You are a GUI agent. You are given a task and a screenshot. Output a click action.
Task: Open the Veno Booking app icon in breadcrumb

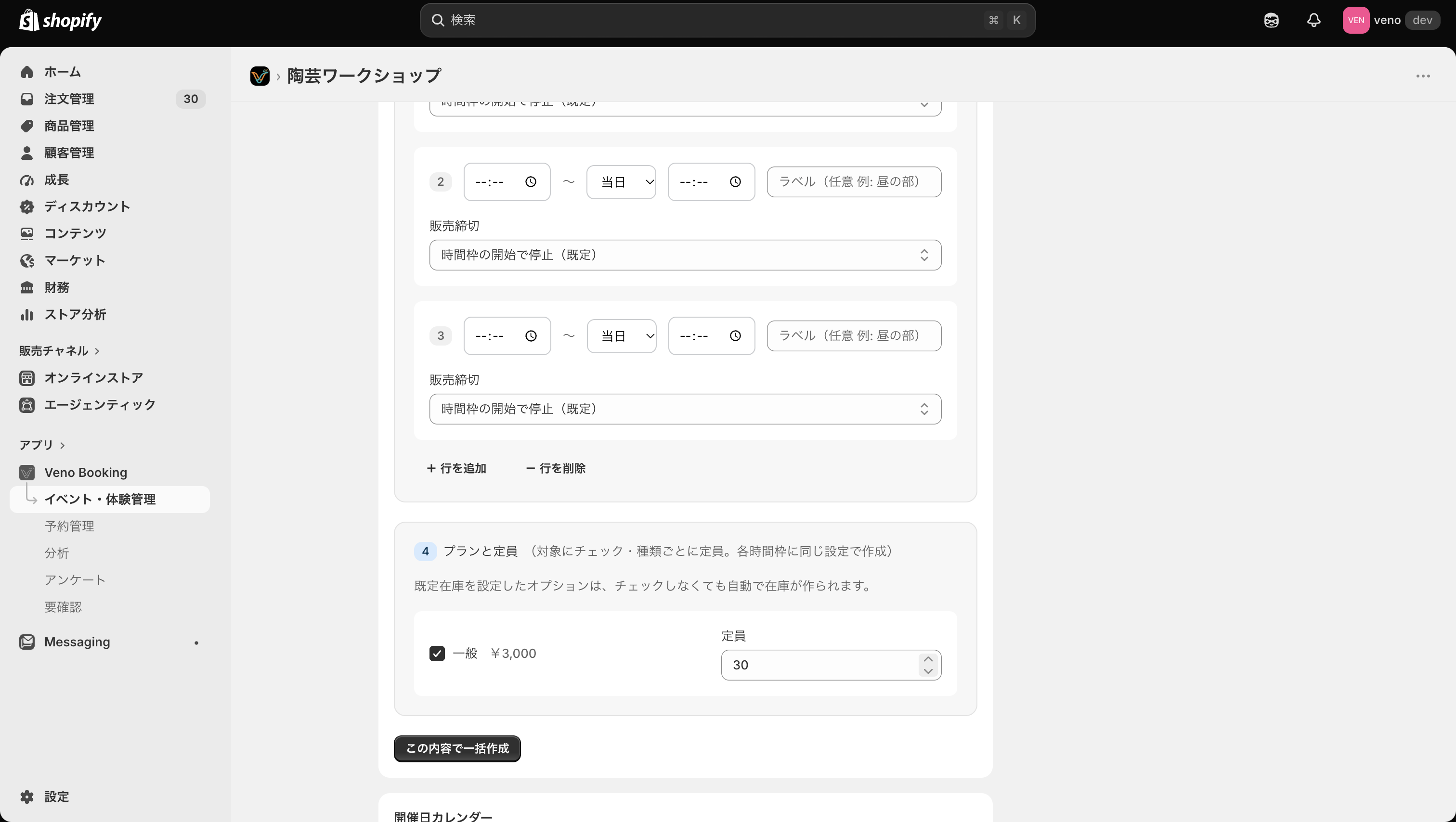260,76
